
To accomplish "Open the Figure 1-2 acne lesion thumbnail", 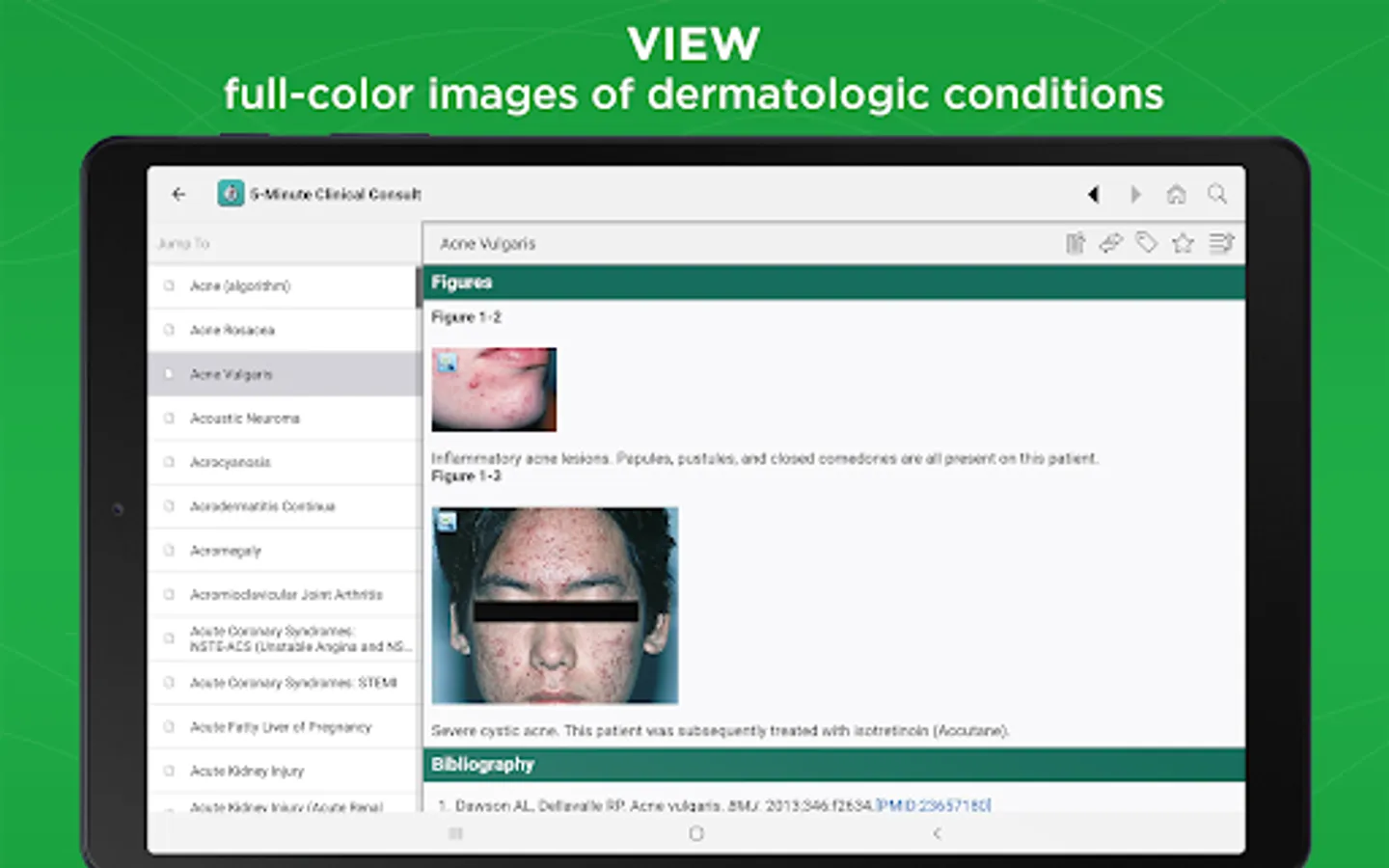I will (x=494, y=390).
